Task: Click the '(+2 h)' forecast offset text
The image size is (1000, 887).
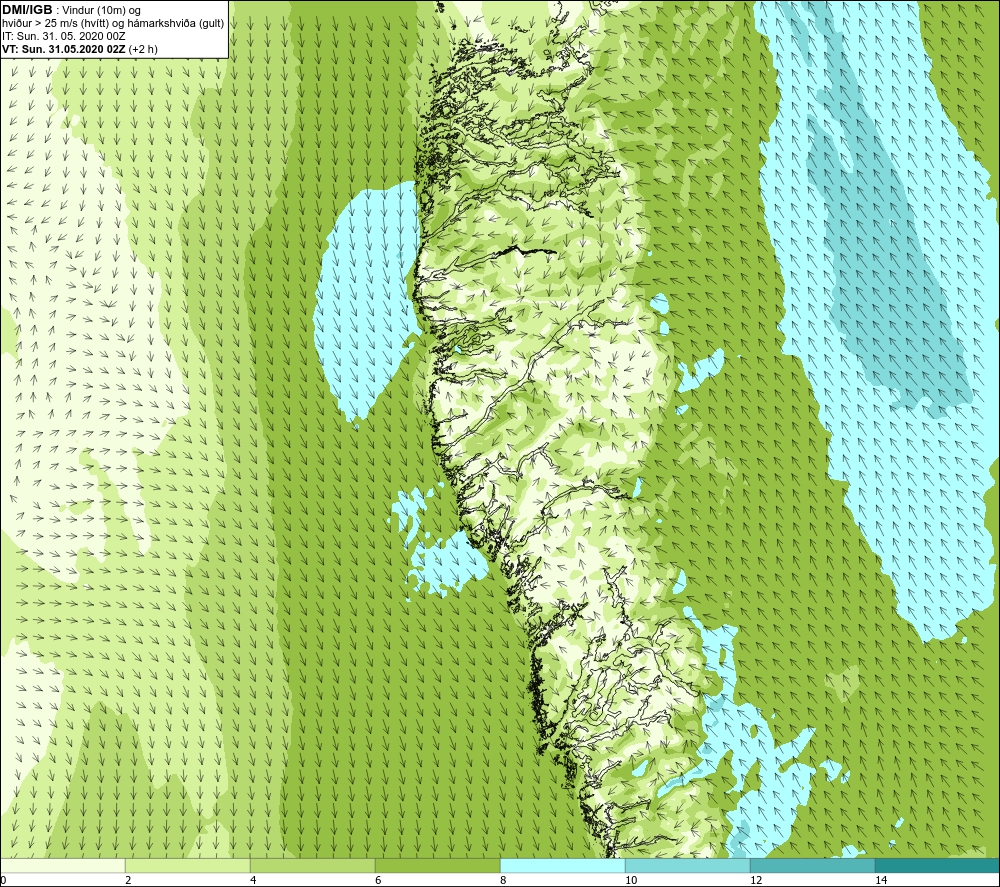Action: 143,49
